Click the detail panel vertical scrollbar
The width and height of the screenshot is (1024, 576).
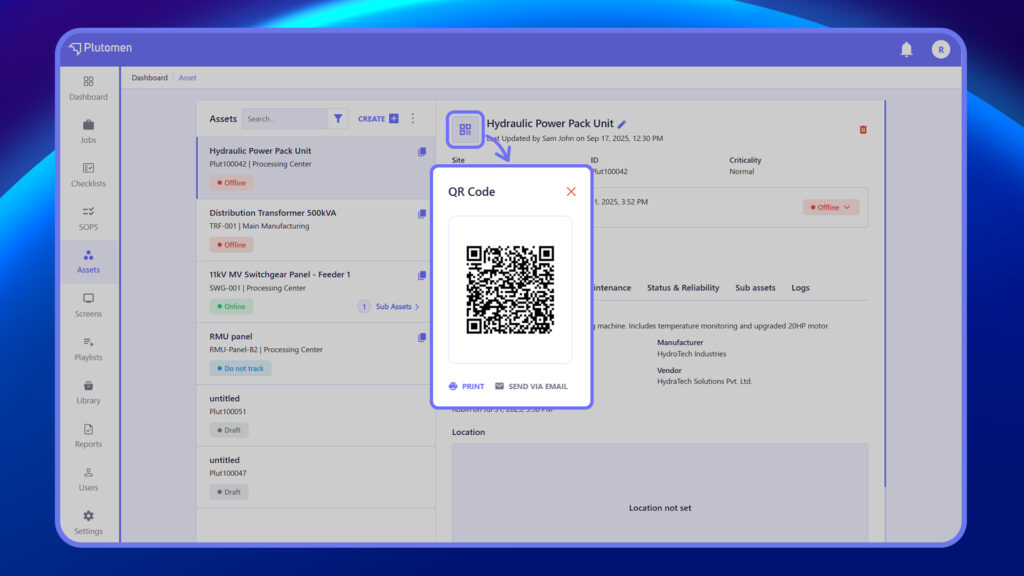click(x=885, y=294)
